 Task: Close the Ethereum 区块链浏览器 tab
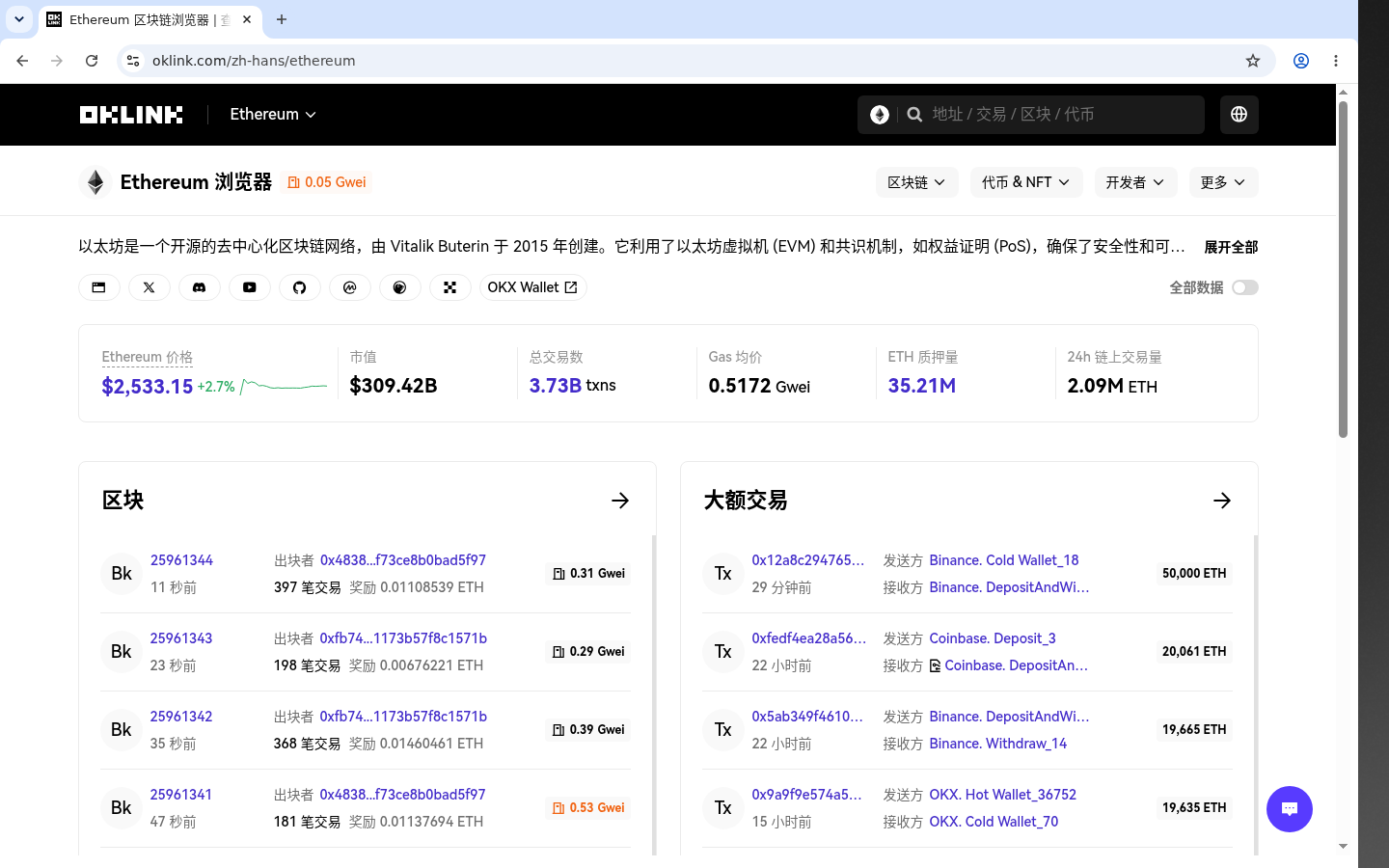(247, 19)
